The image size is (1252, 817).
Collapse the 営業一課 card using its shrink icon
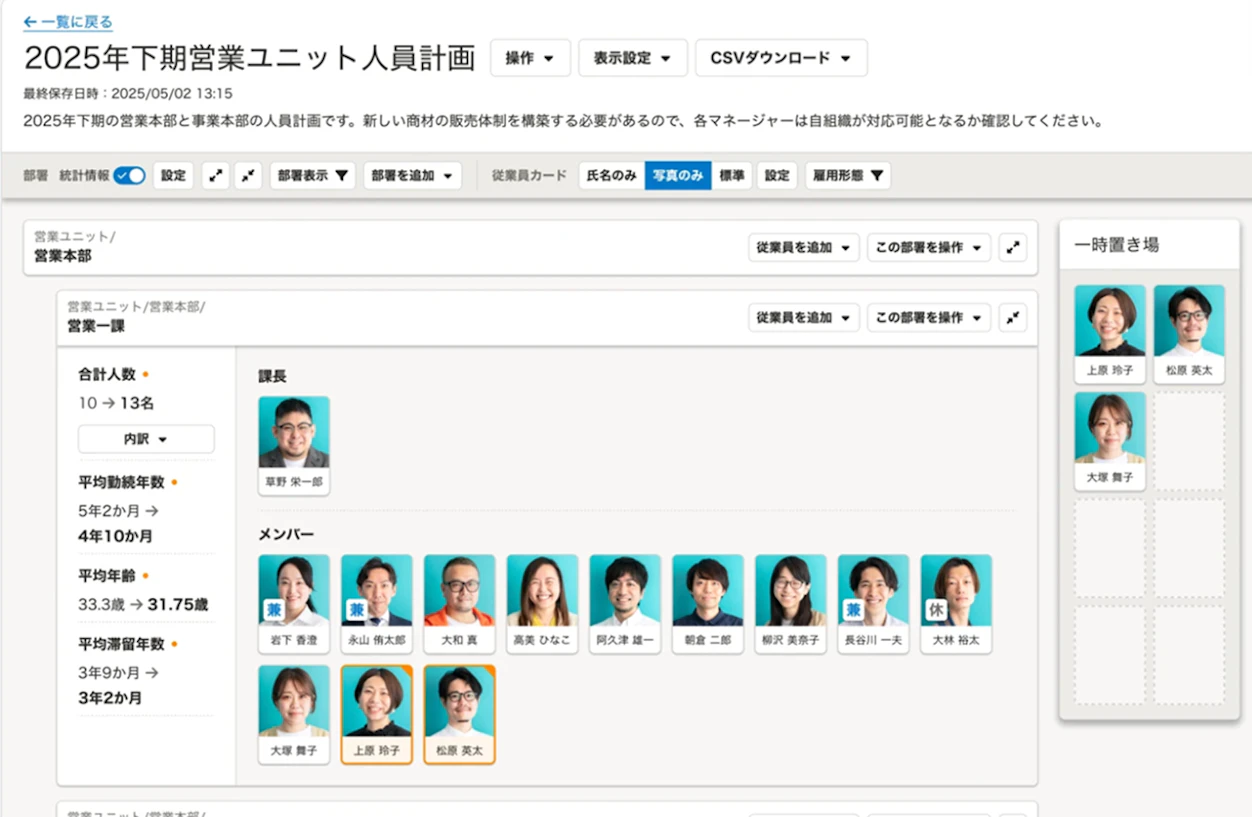(x=1013, y=317)
